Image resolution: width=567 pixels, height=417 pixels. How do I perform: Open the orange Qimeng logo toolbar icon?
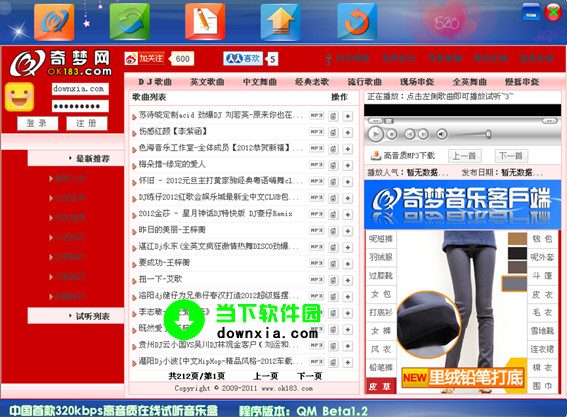pos(54,22)
